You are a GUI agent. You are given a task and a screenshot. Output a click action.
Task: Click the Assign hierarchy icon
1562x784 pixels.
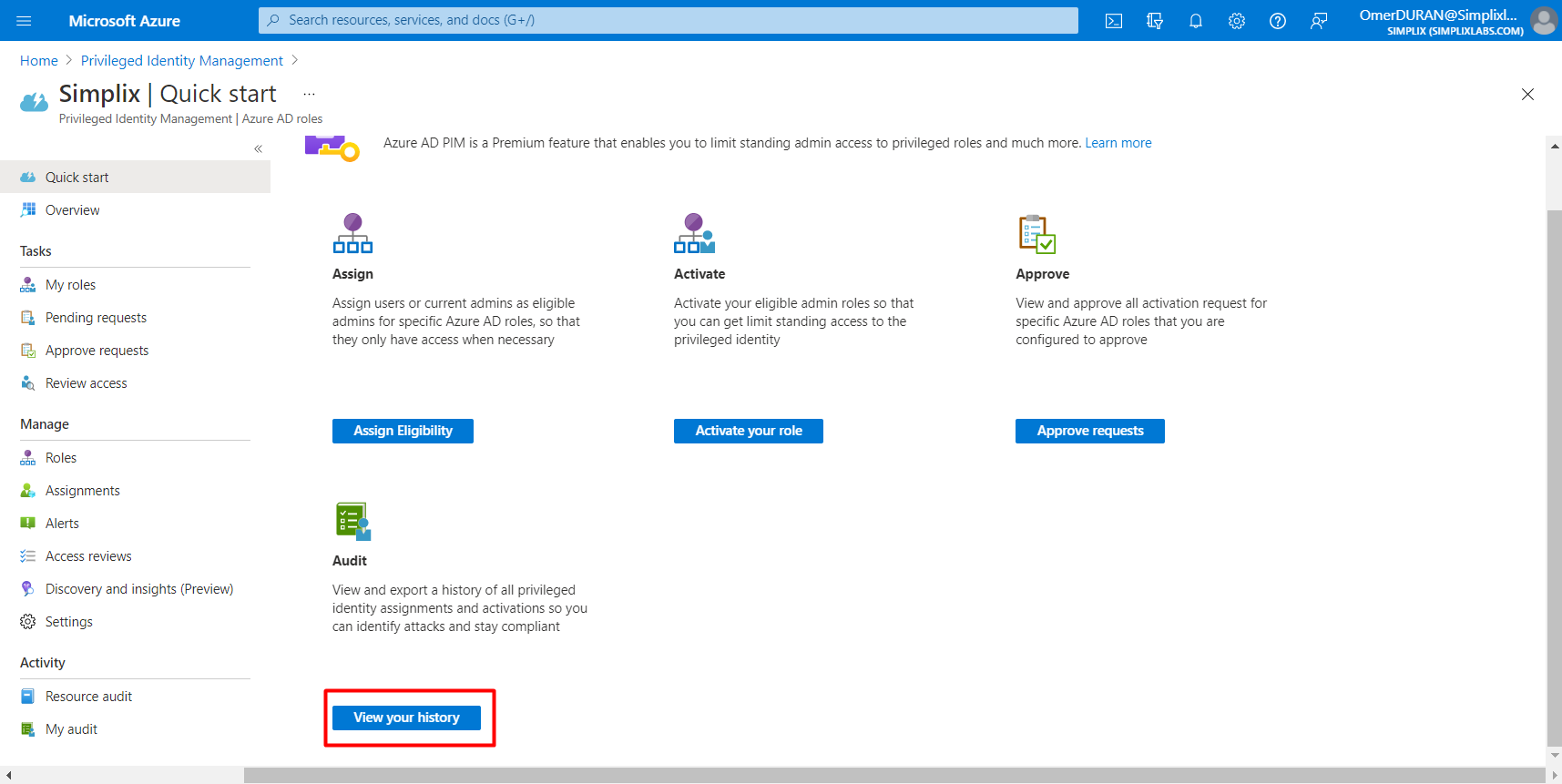coord(352,233)
